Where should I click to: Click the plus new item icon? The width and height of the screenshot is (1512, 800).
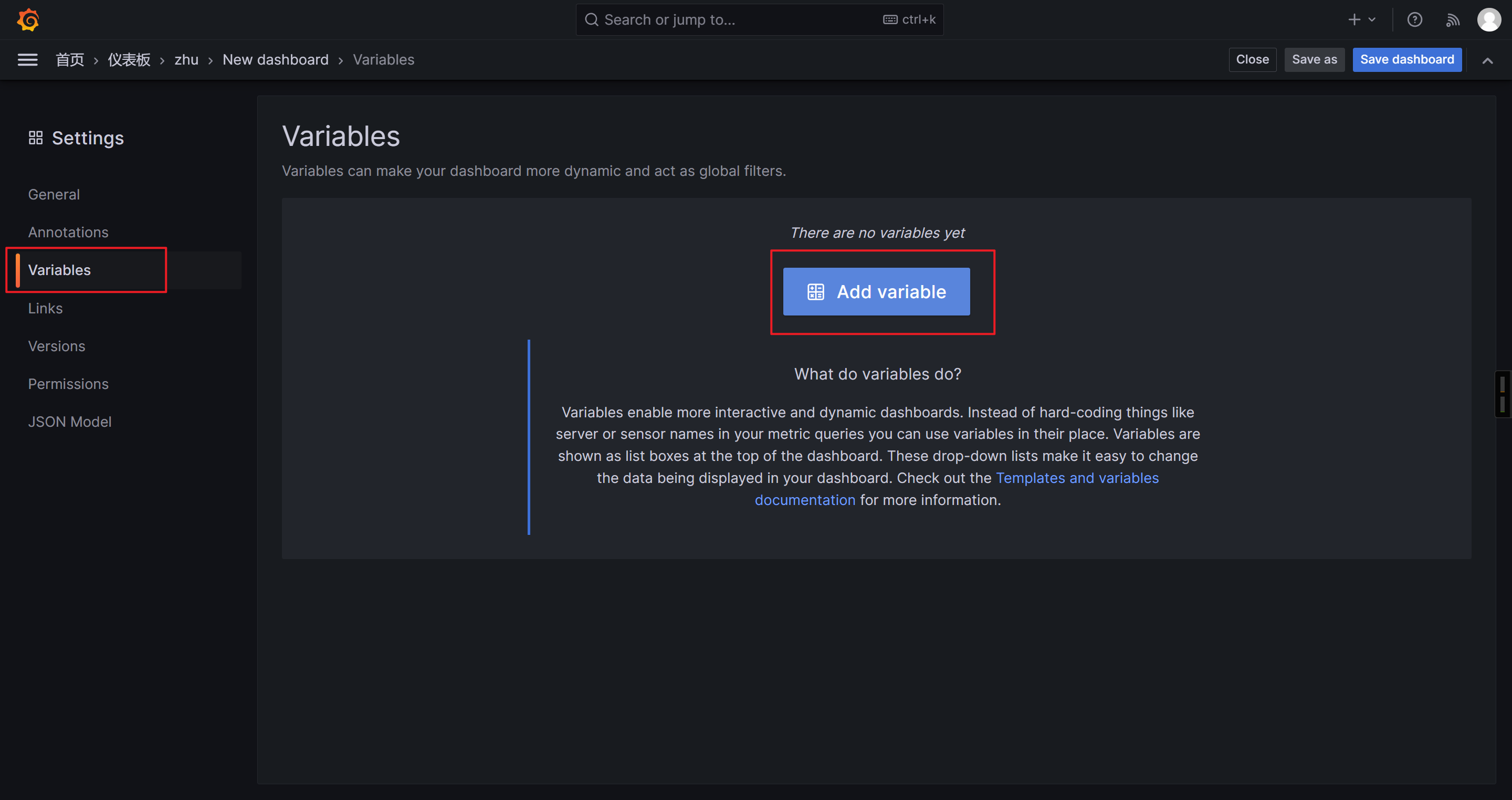(1354, 19)
